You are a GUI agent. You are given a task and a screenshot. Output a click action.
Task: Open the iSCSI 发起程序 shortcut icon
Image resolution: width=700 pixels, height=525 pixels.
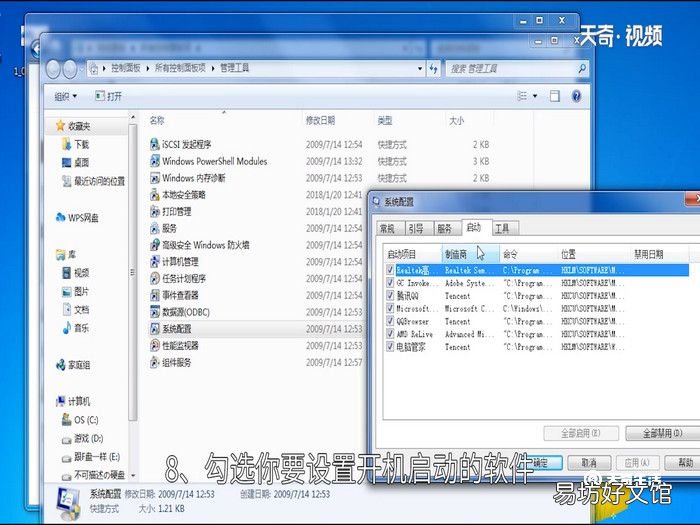[x=154, y=144]
